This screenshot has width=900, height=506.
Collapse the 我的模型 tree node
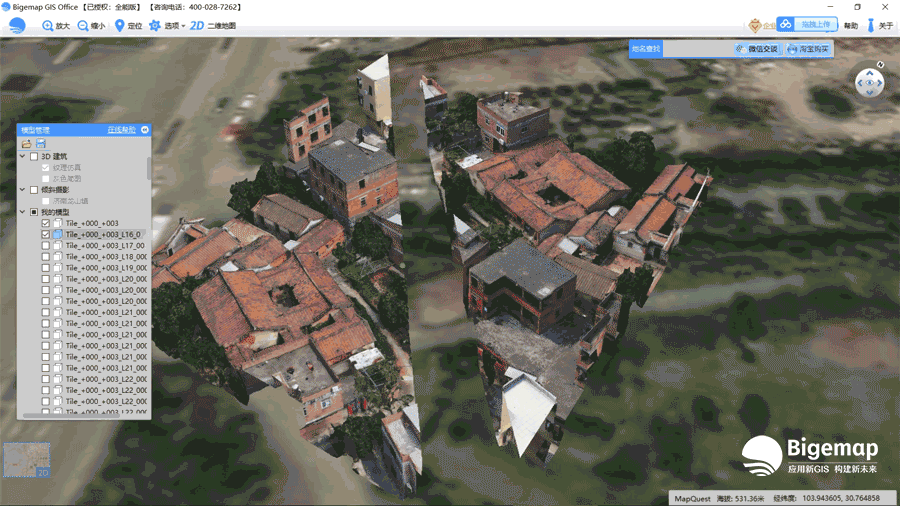[x=23, y=212]
